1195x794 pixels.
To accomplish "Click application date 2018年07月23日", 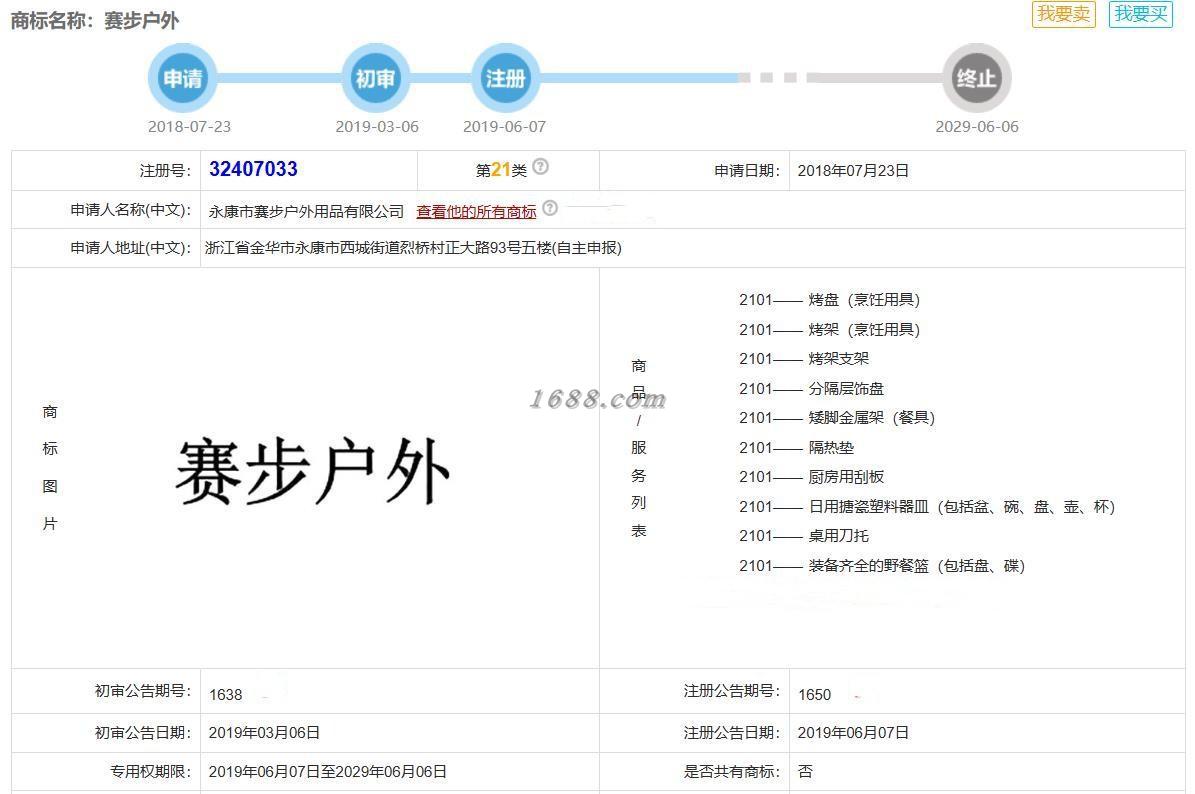I will [853, 171].
